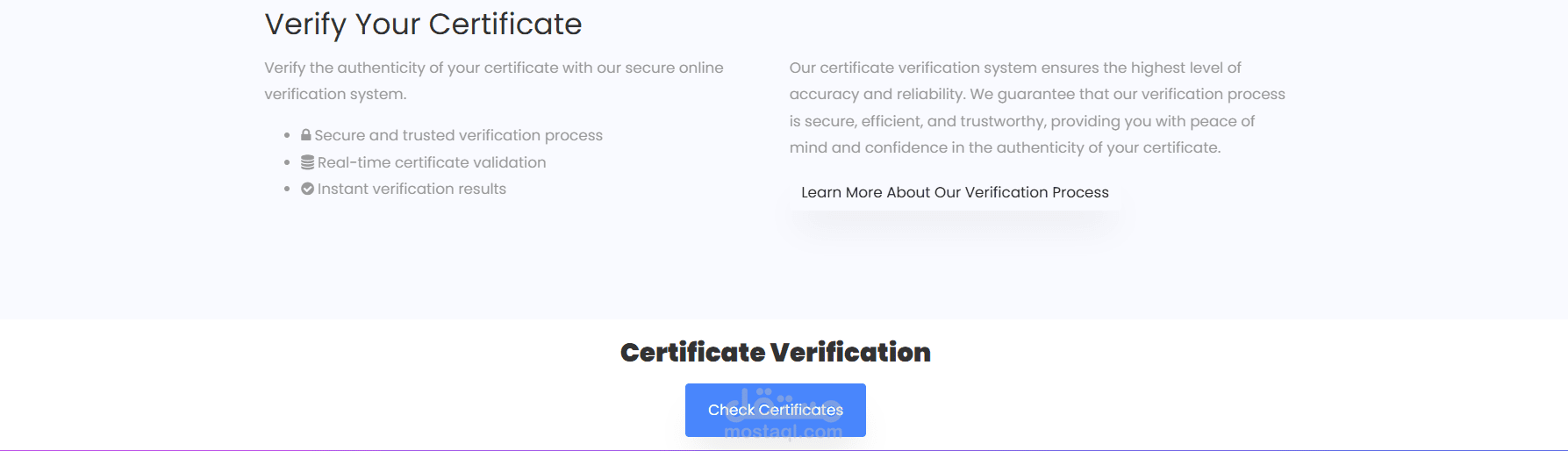Click the mostaql.com watermark text
Screen dimensions: 1568x451
(783, 431)
